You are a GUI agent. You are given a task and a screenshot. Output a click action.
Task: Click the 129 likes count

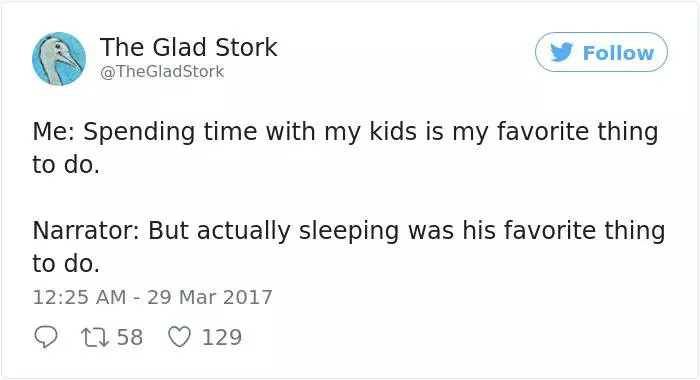coord(222,337)
